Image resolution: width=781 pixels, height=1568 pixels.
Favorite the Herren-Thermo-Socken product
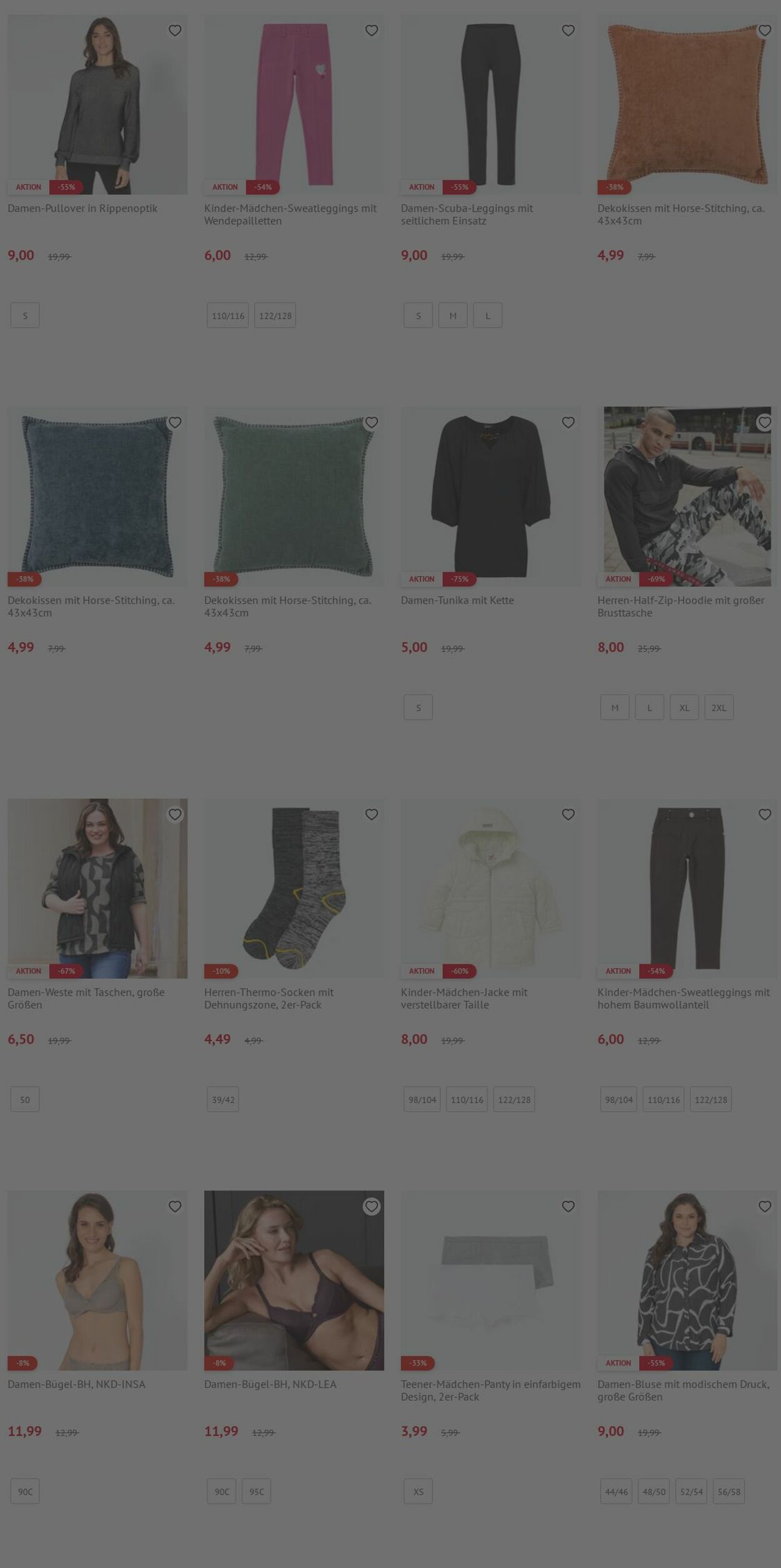click(x=372, y=814)
